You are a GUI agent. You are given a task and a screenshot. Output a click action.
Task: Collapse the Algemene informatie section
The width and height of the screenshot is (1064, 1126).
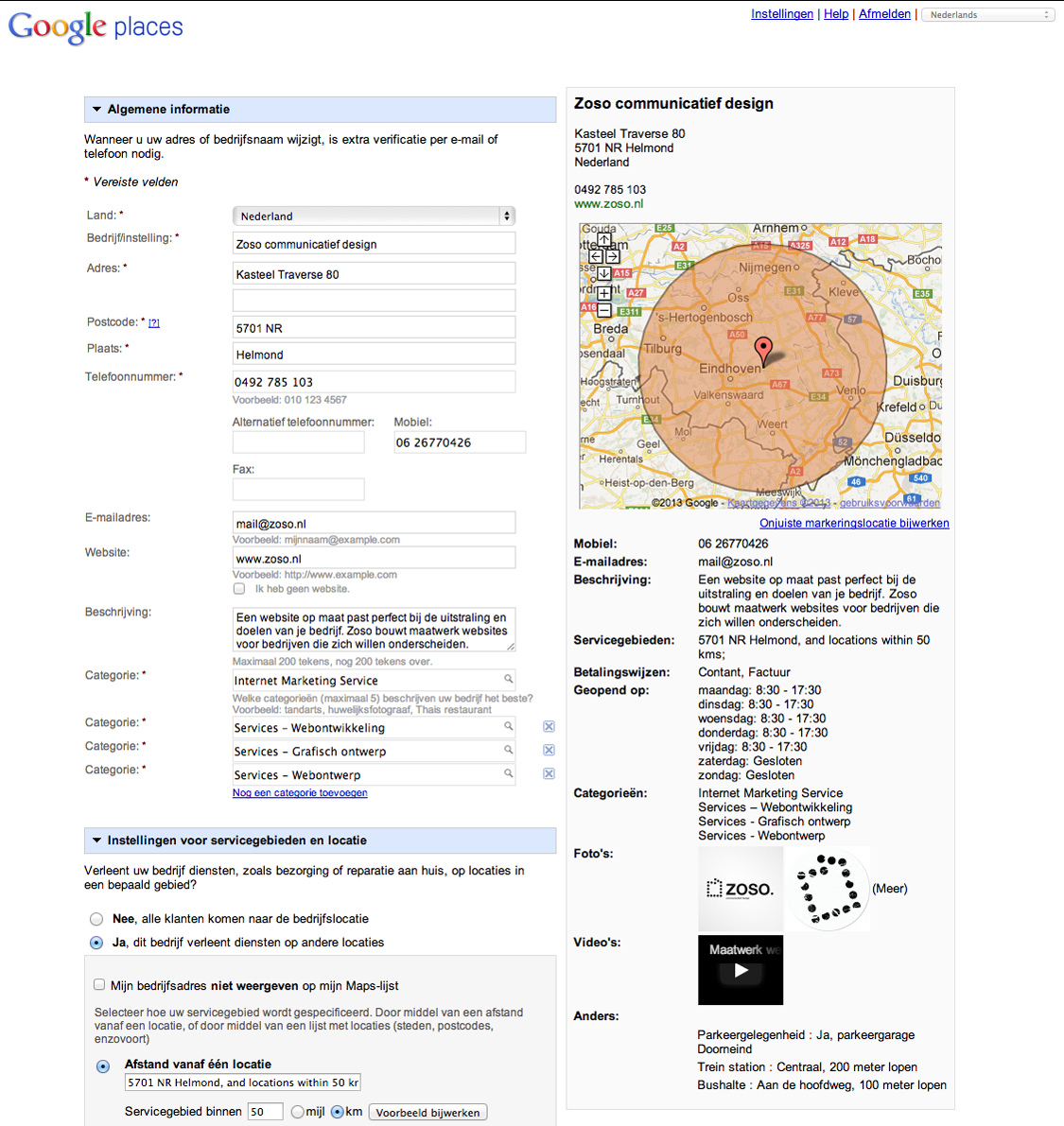(96, 110)
